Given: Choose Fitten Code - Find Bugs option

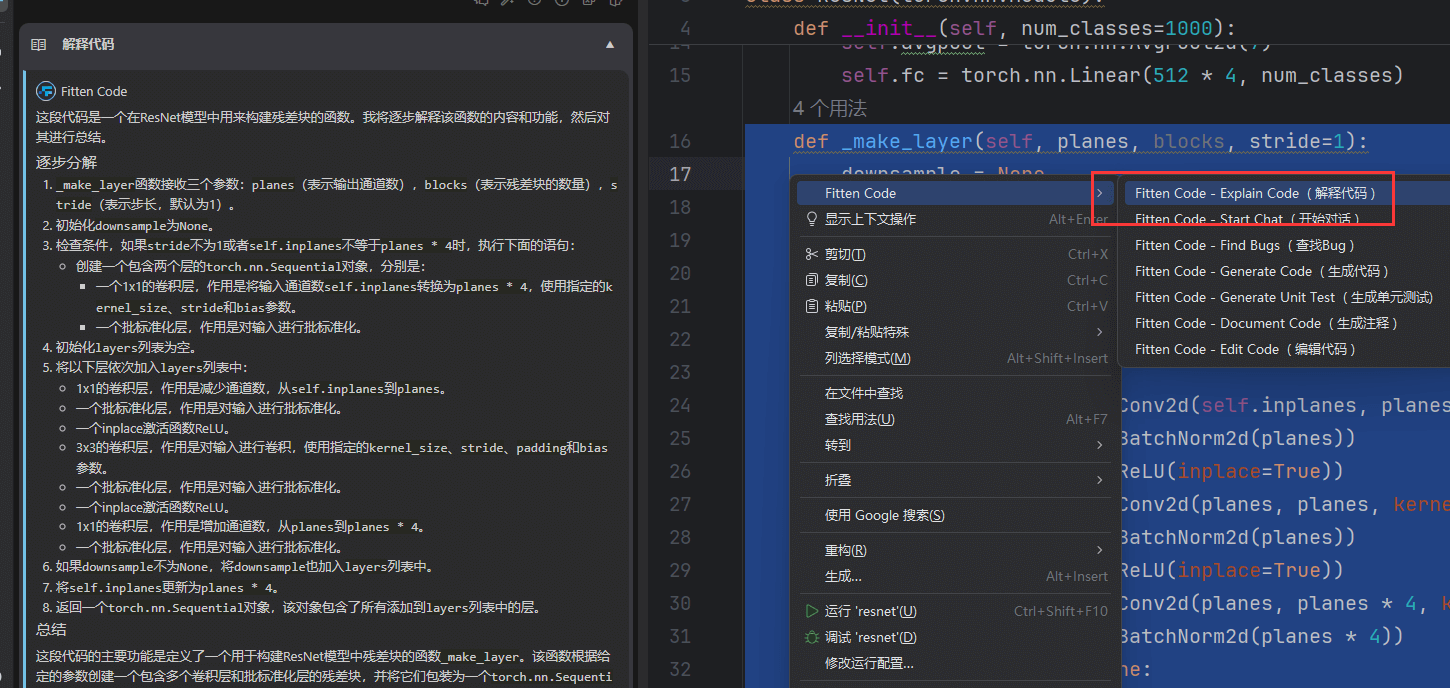Looking at the screenshot, I should tap(1245, 245).
